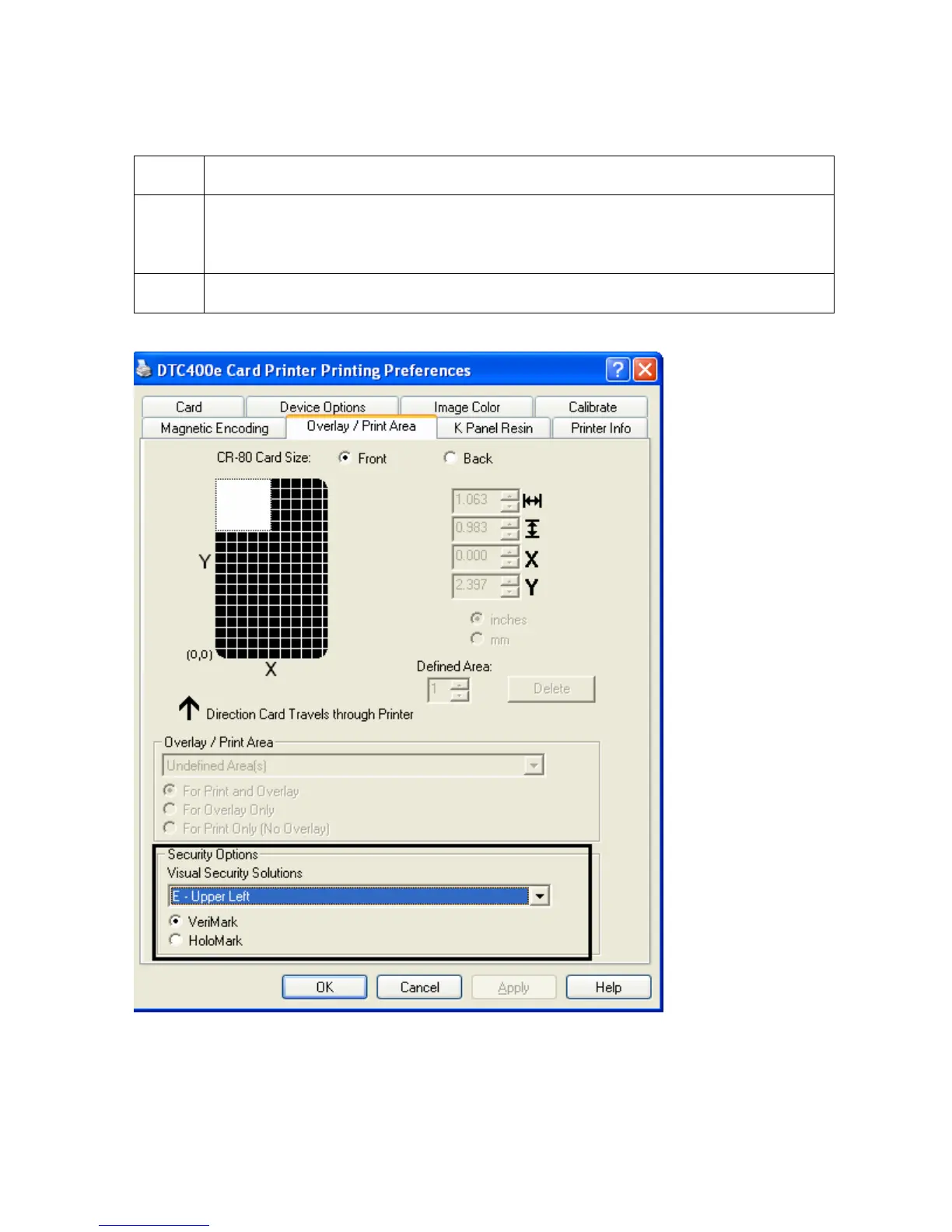Switch to the Device Options tab
This screenshot has height=1232, width=952.
(x=322, y=407)
